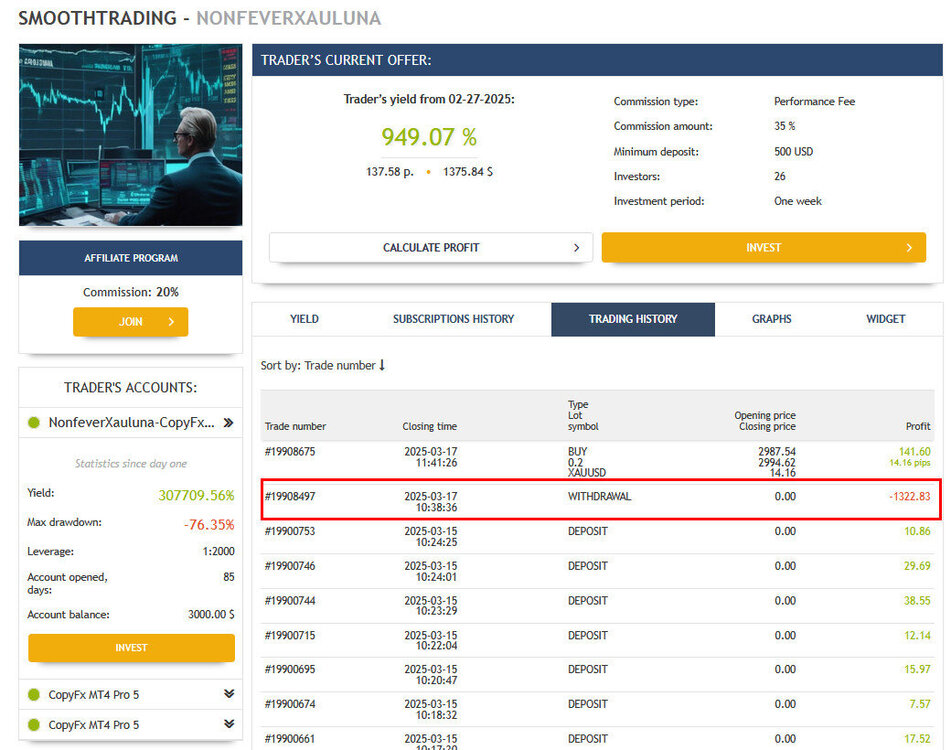Click the AFFILIATE PROGRAM header
Viewport: 951px width, 750px height.
coord(130,258)
